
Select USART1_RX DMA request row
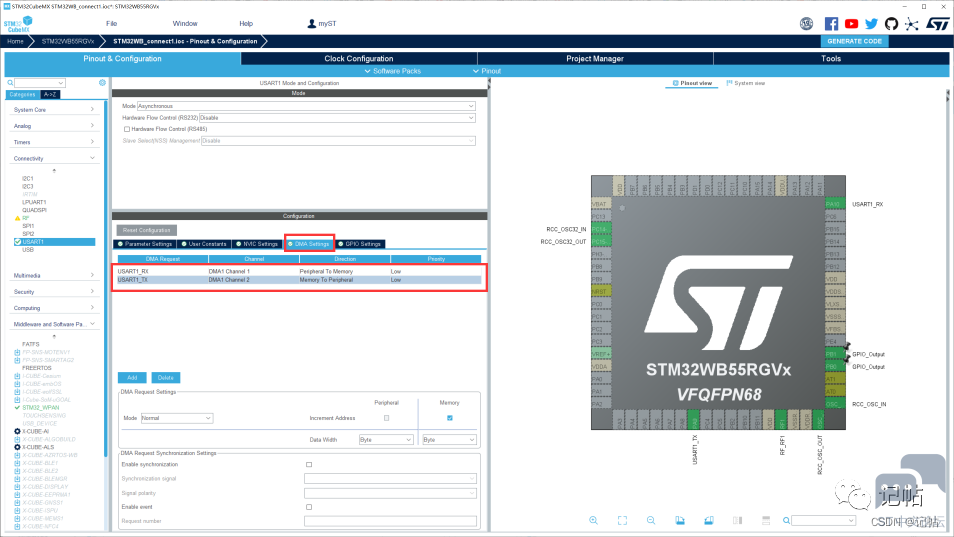point(299,271)
